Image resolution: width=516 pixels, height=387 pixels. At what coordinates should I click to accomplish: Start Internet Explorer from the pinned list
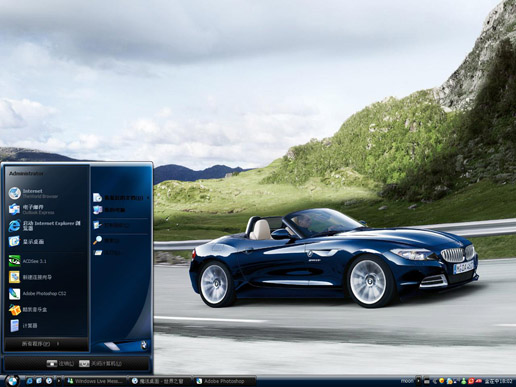(x=47, y=226)
